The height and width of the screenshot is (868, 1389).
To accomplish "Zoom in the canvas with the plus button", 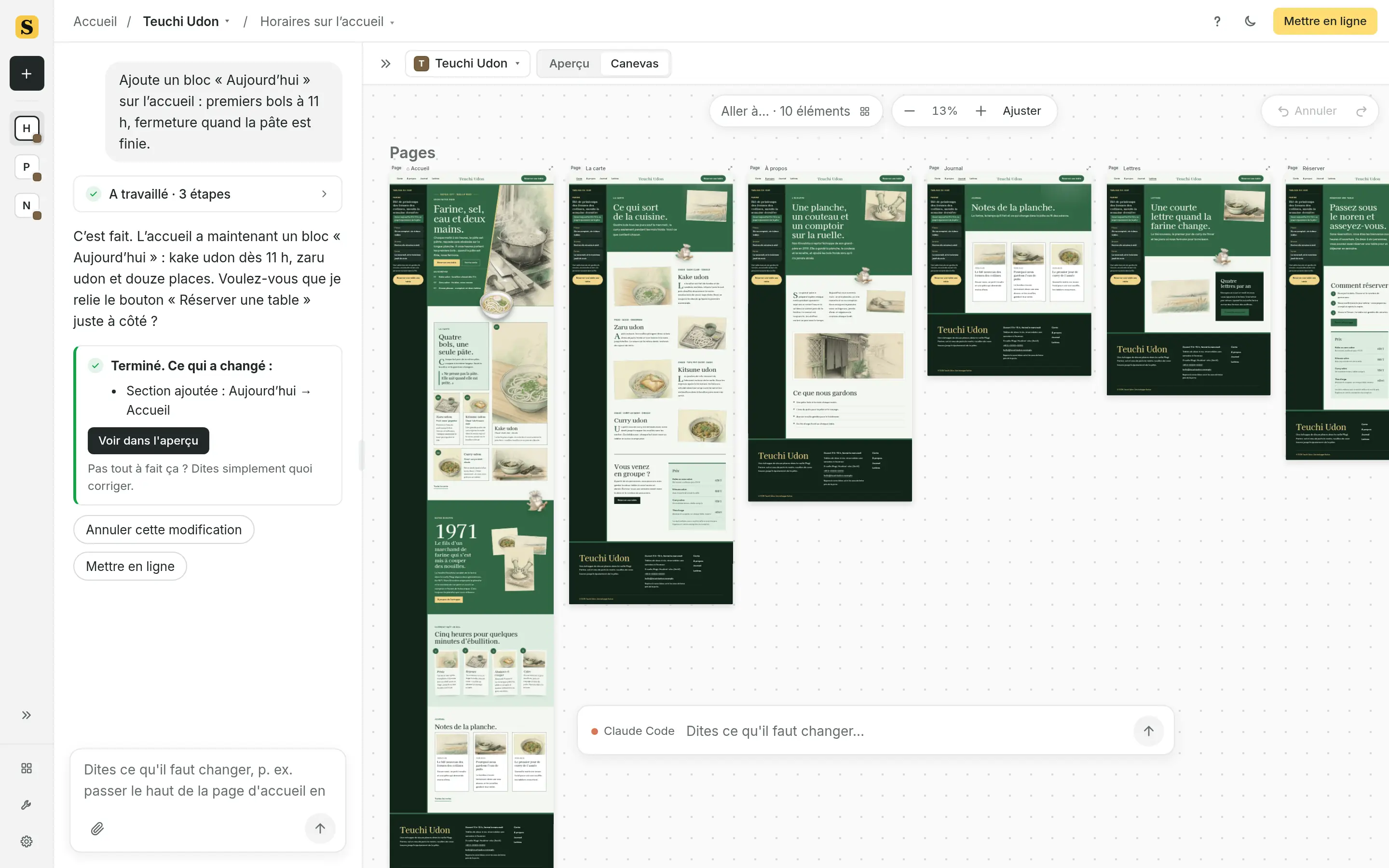I will point(981,111).
